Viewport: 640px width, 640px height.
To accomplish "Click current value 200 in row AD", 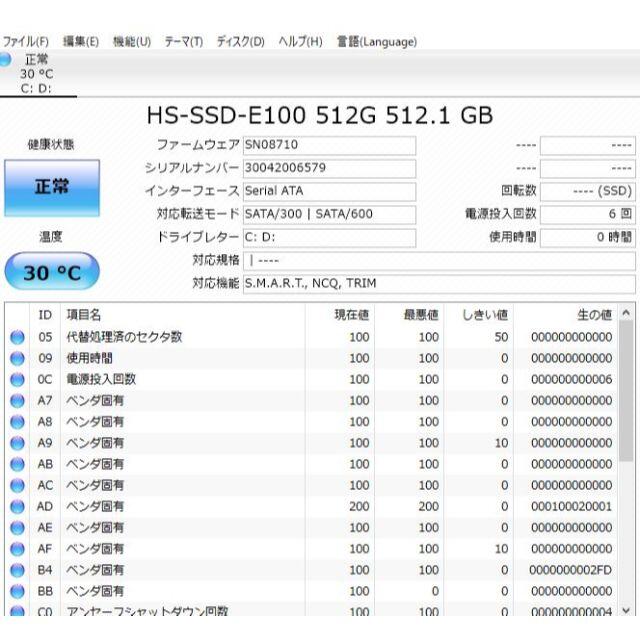I will coord(359,507).
